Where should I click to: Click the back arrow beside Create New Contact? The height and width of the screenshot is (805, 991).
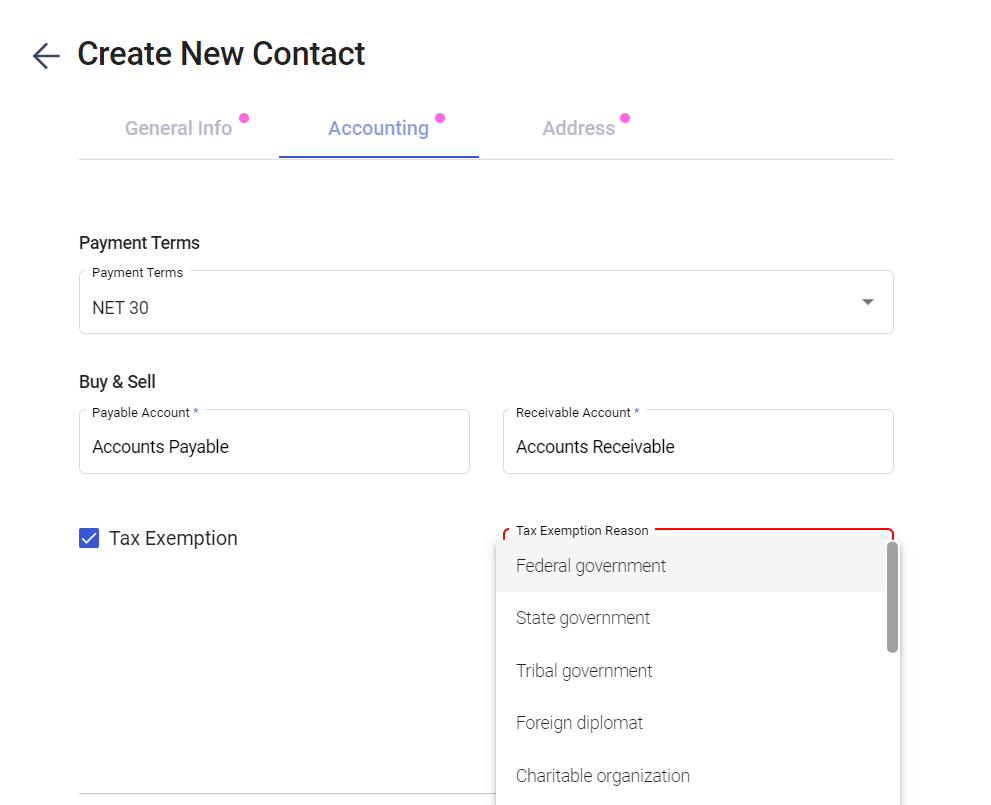tap(46, 56)
